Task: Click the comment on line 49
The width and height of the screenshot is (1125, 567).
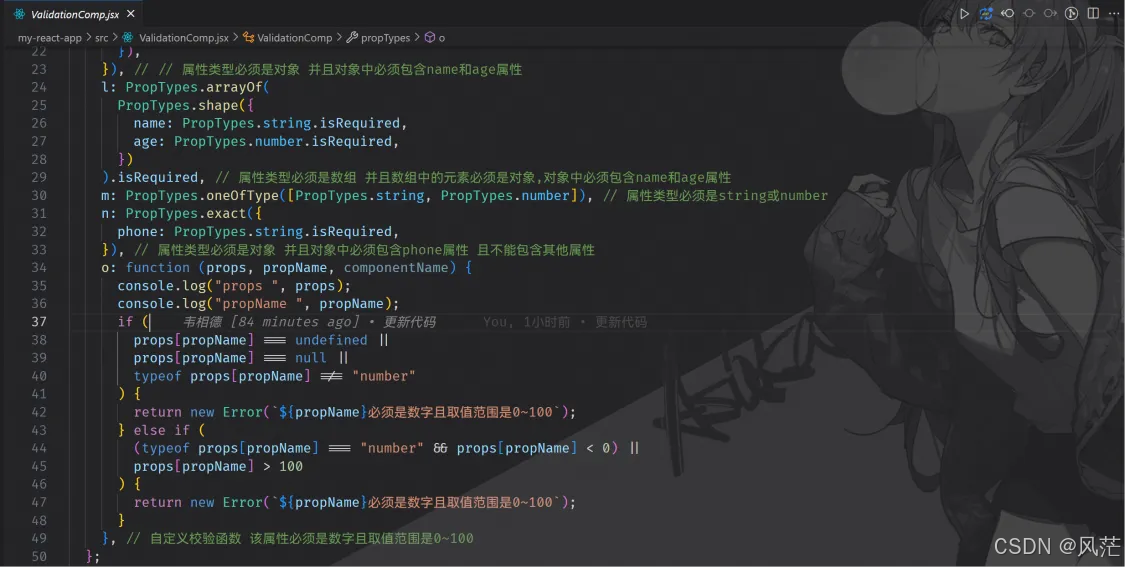Action: 299,538
